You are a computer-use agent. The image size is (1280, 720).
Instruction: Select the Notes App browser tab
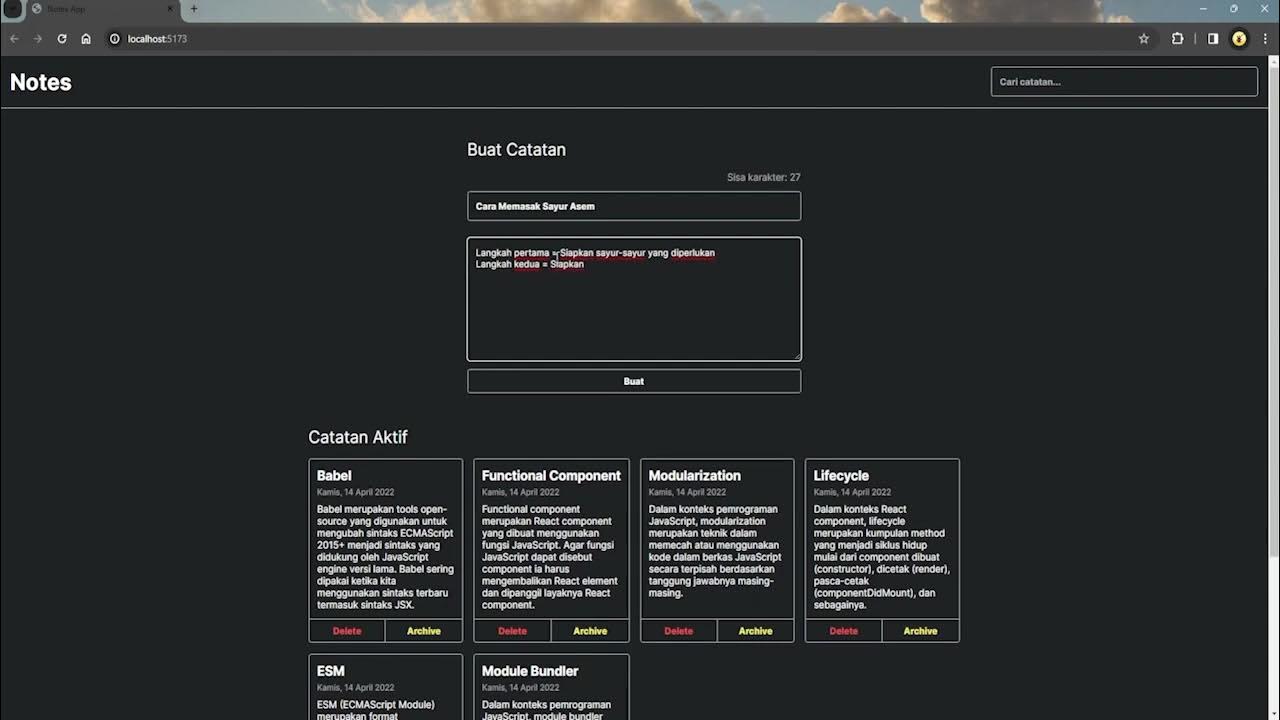[104, 9]
